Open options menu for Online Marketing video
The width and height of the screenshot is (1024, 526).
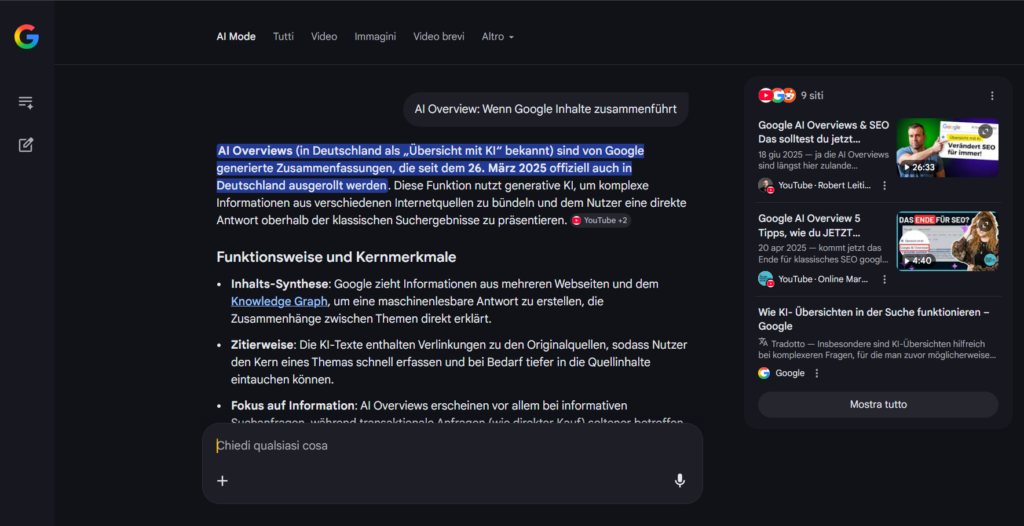click(885, 279)
